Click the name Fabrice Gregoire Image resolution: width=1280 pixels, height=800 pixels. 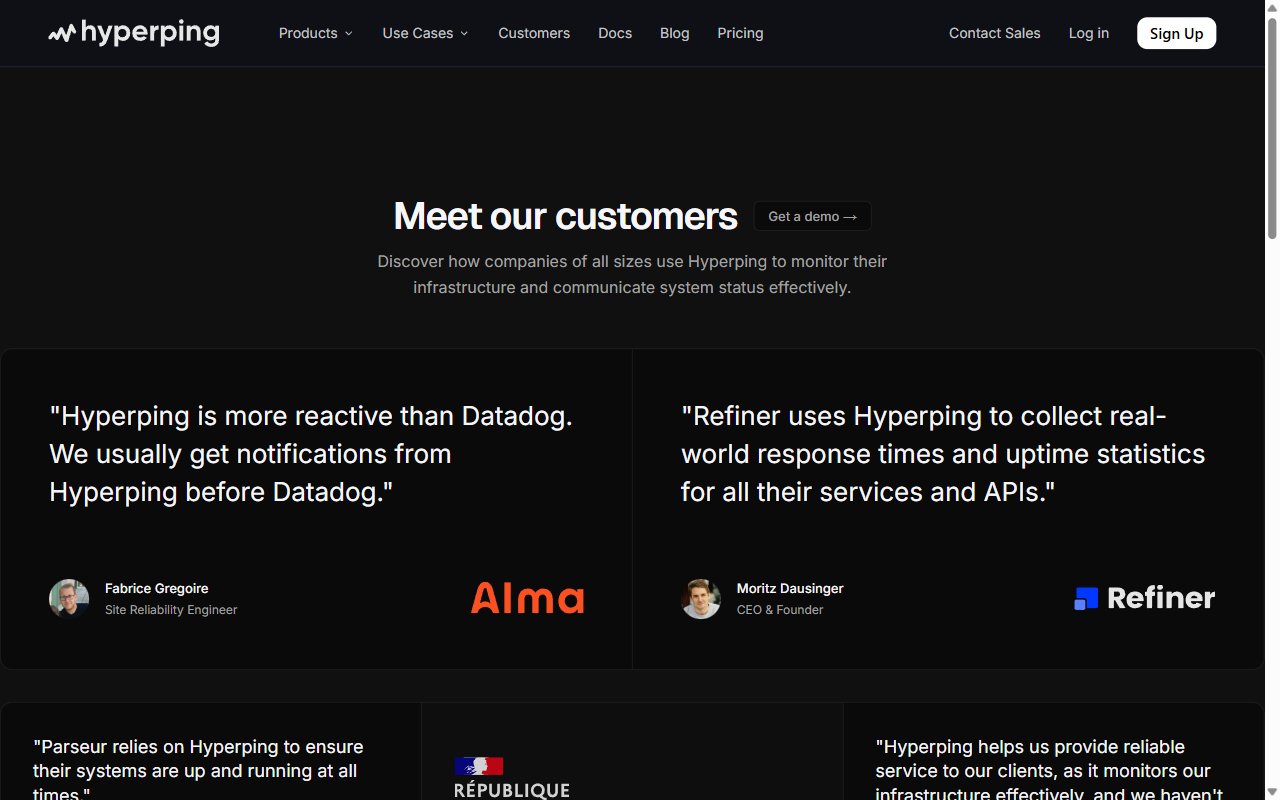tap(157, 588)
